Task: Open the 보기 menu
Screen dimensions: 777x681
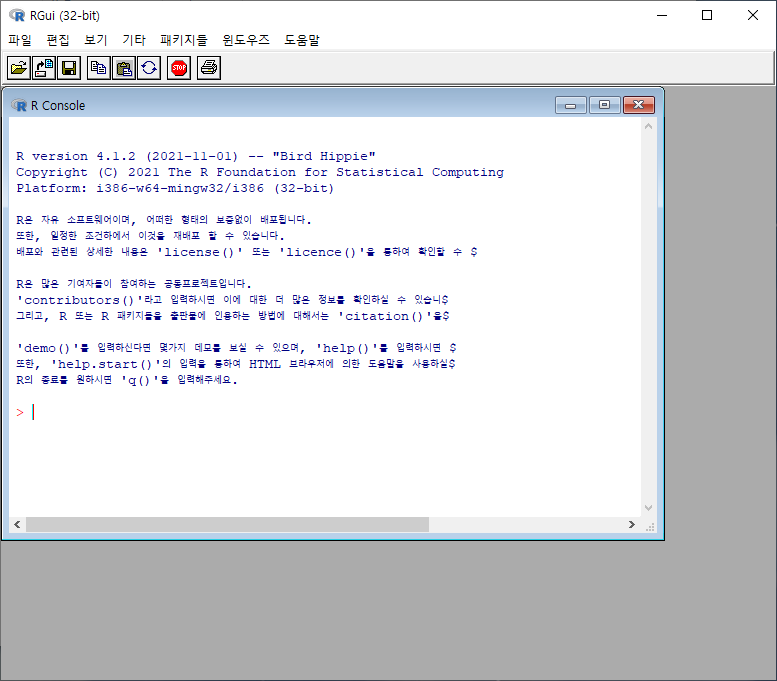Action: [x=96, y=40]
